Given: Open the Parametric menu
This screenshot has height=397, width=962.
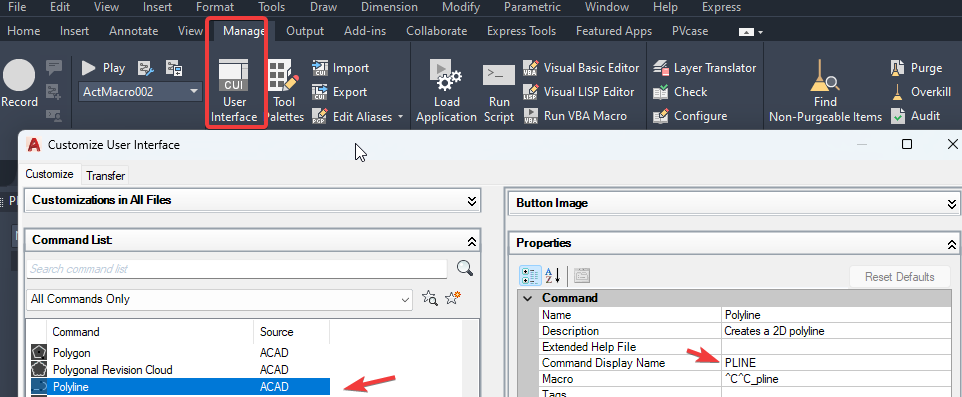Looking at the screenshot, I should coord(532,7).
